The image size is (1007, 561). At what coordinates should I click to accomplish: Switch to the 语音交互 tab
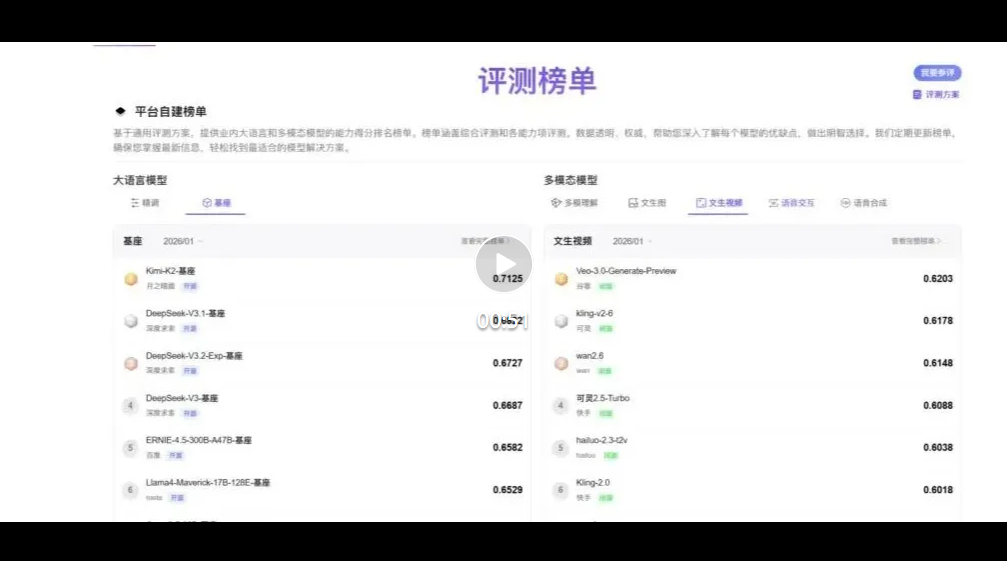point(791,203)
